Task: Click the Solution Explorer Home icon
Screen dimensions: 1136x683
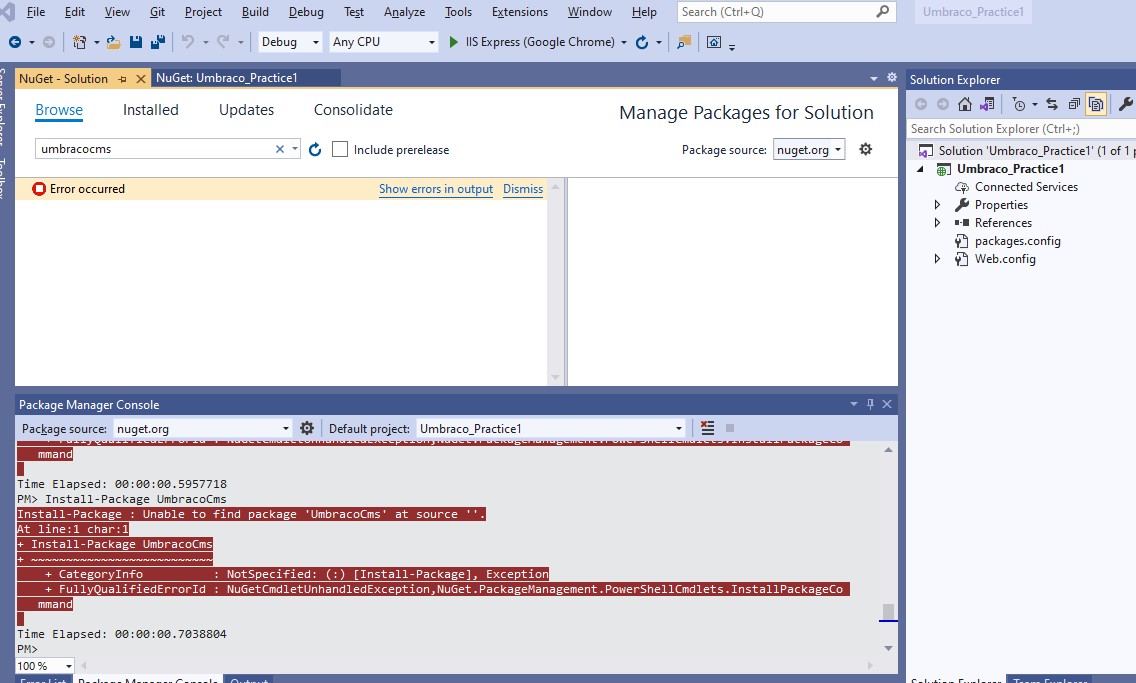Action: (964, 104)
